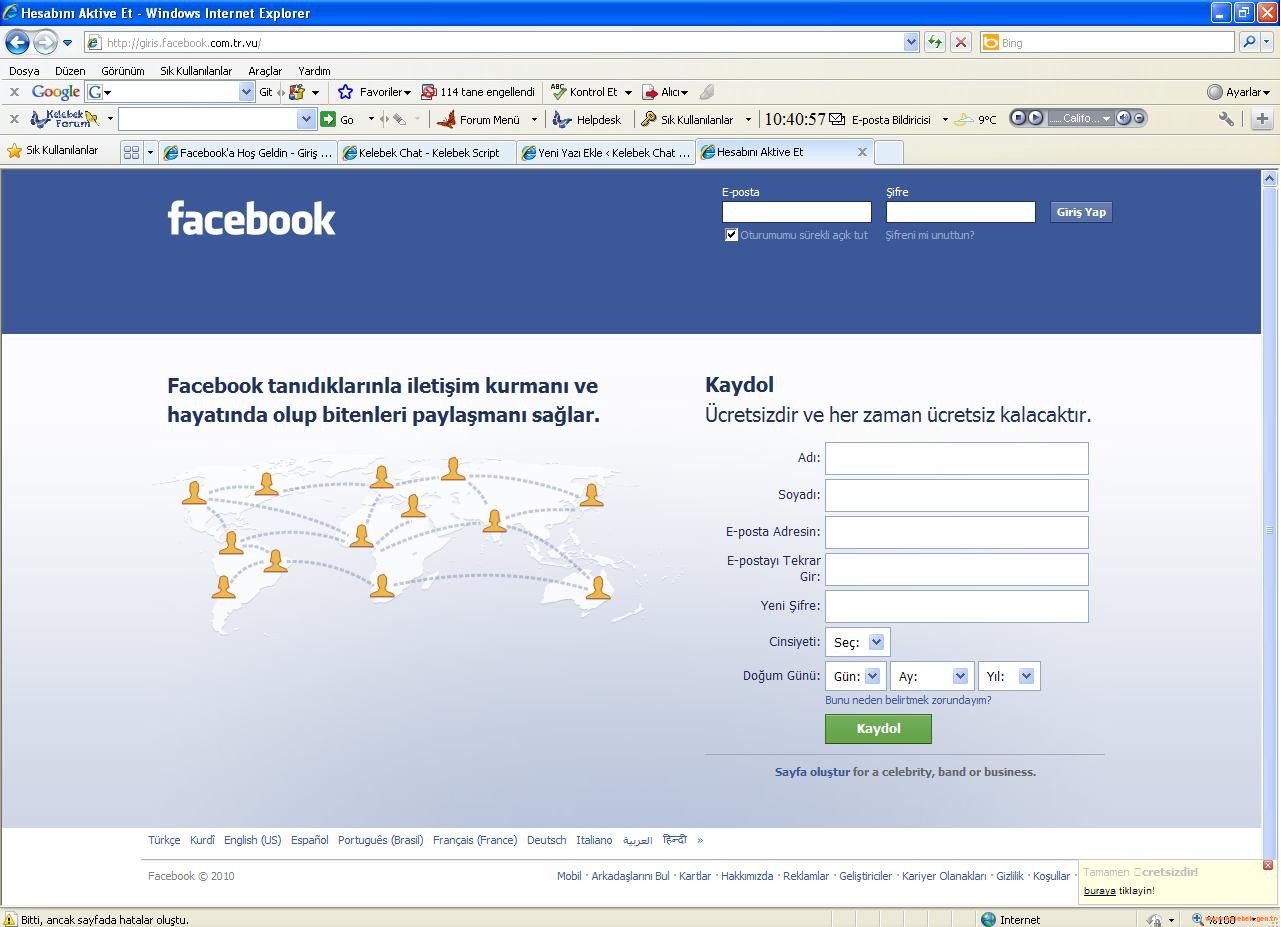This screenshot has height=927, width=1281.
Task: Click Bunu neden belirtmek zorundayım? link
Action: click(908, 700)
